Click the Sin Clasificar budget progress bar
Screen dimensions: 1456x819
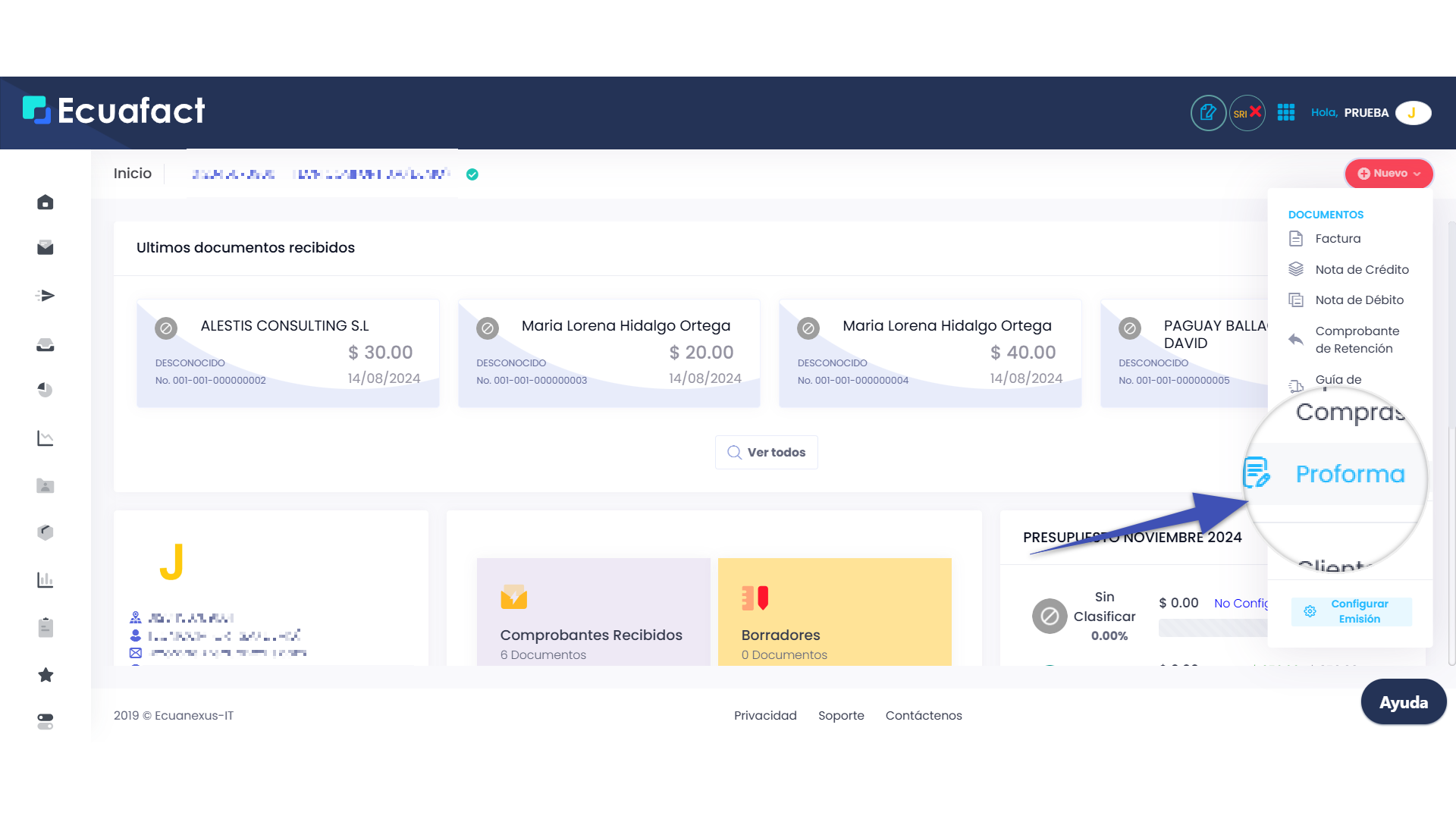(x=1212, y=628)
